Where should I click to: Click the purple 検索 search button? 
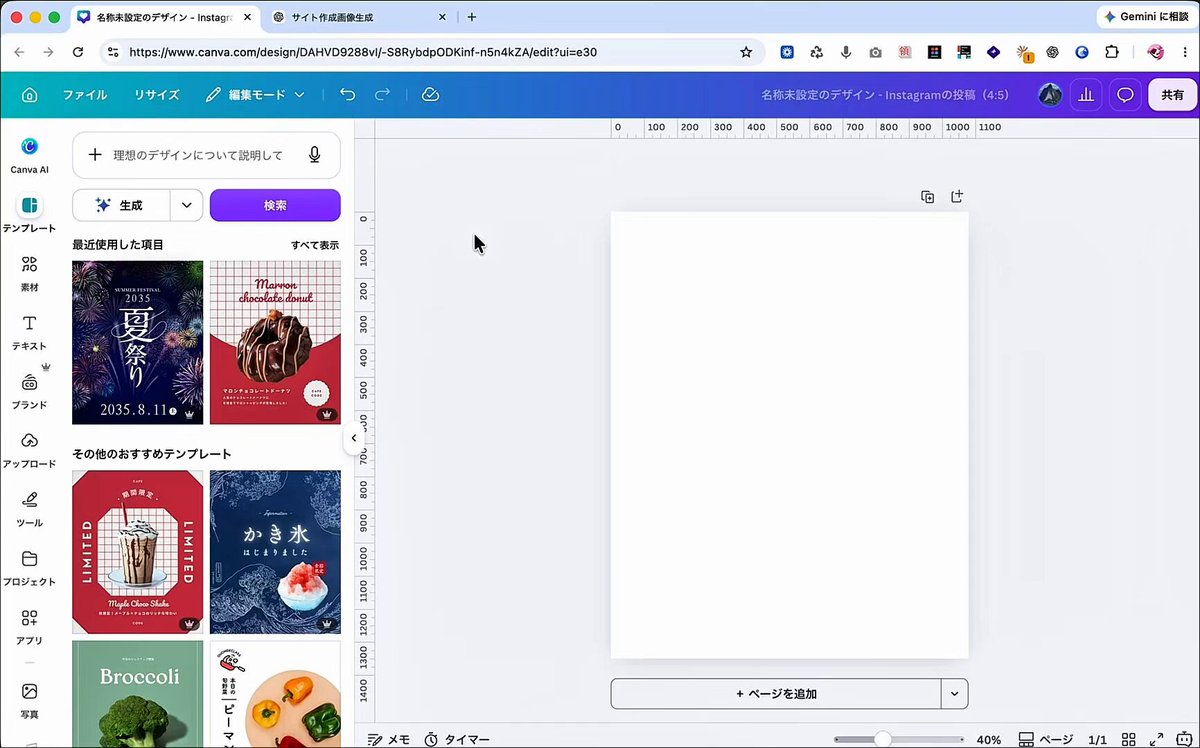275,205
